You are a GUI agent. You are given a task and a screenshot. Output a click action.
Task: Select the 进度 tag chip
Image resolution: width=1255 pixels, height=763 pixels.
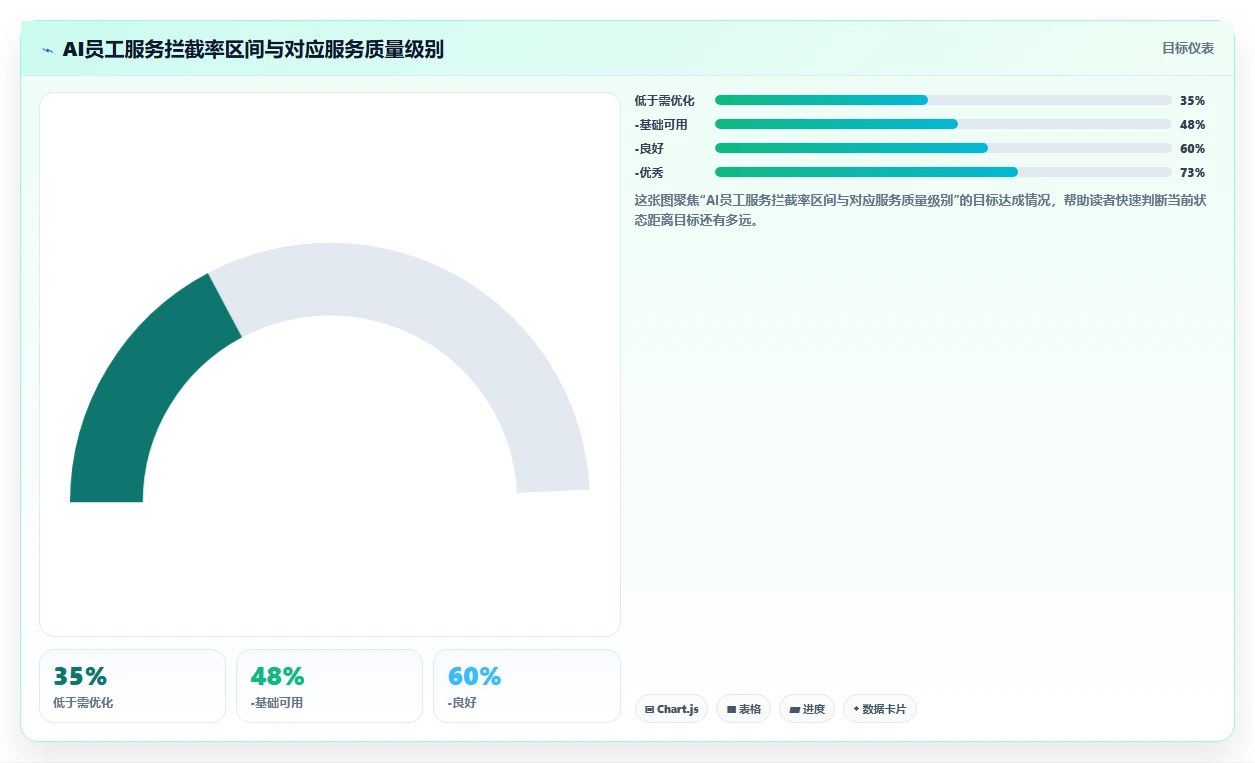click(x=807, y=709)
